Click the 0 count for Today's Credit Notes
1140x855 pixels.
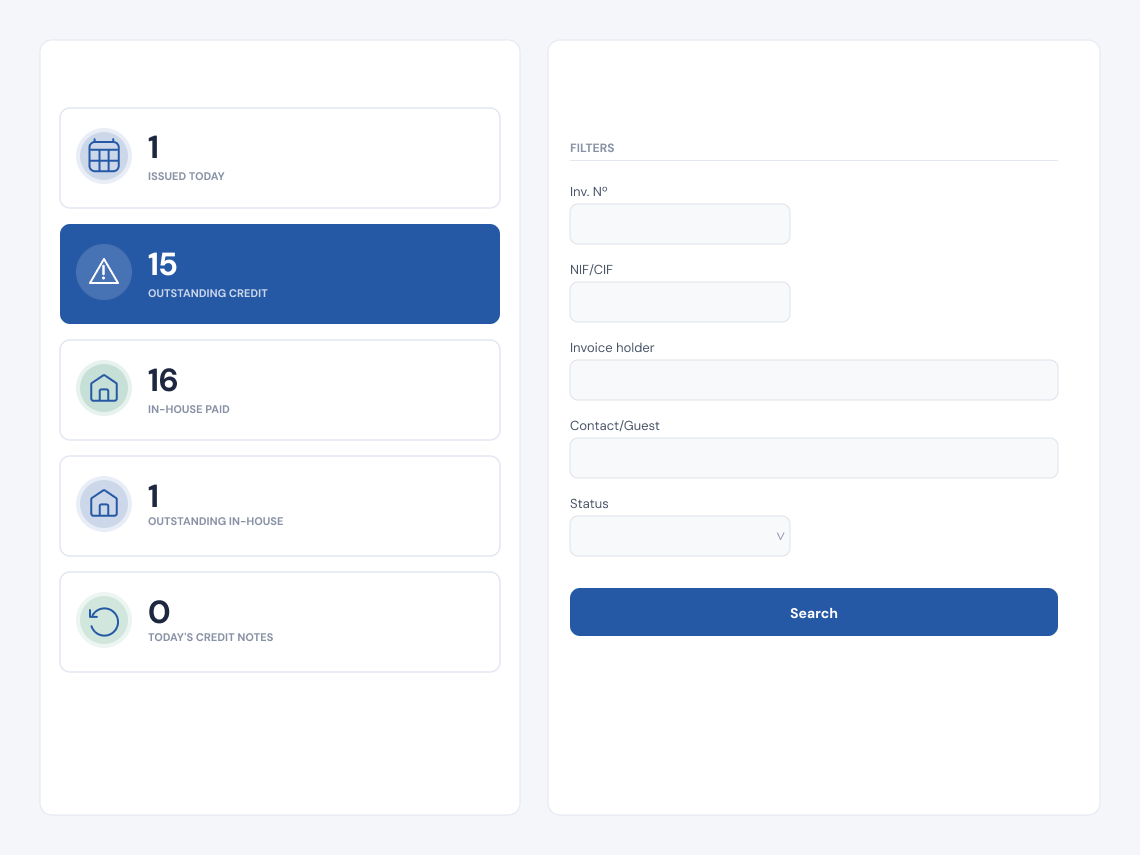(x=159, y=612)
